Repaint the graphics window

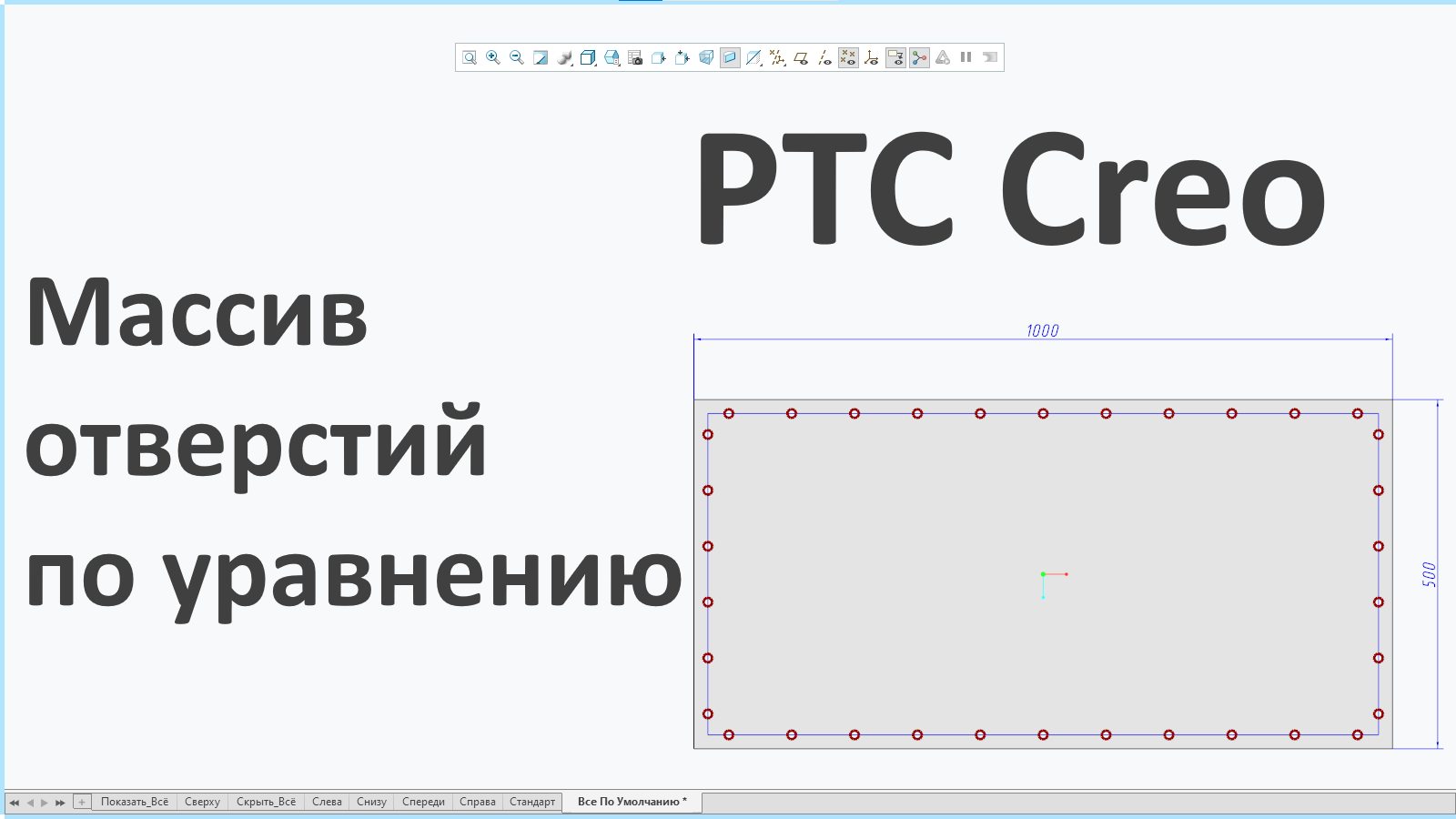pyautogui.click(x=540, y=57)
